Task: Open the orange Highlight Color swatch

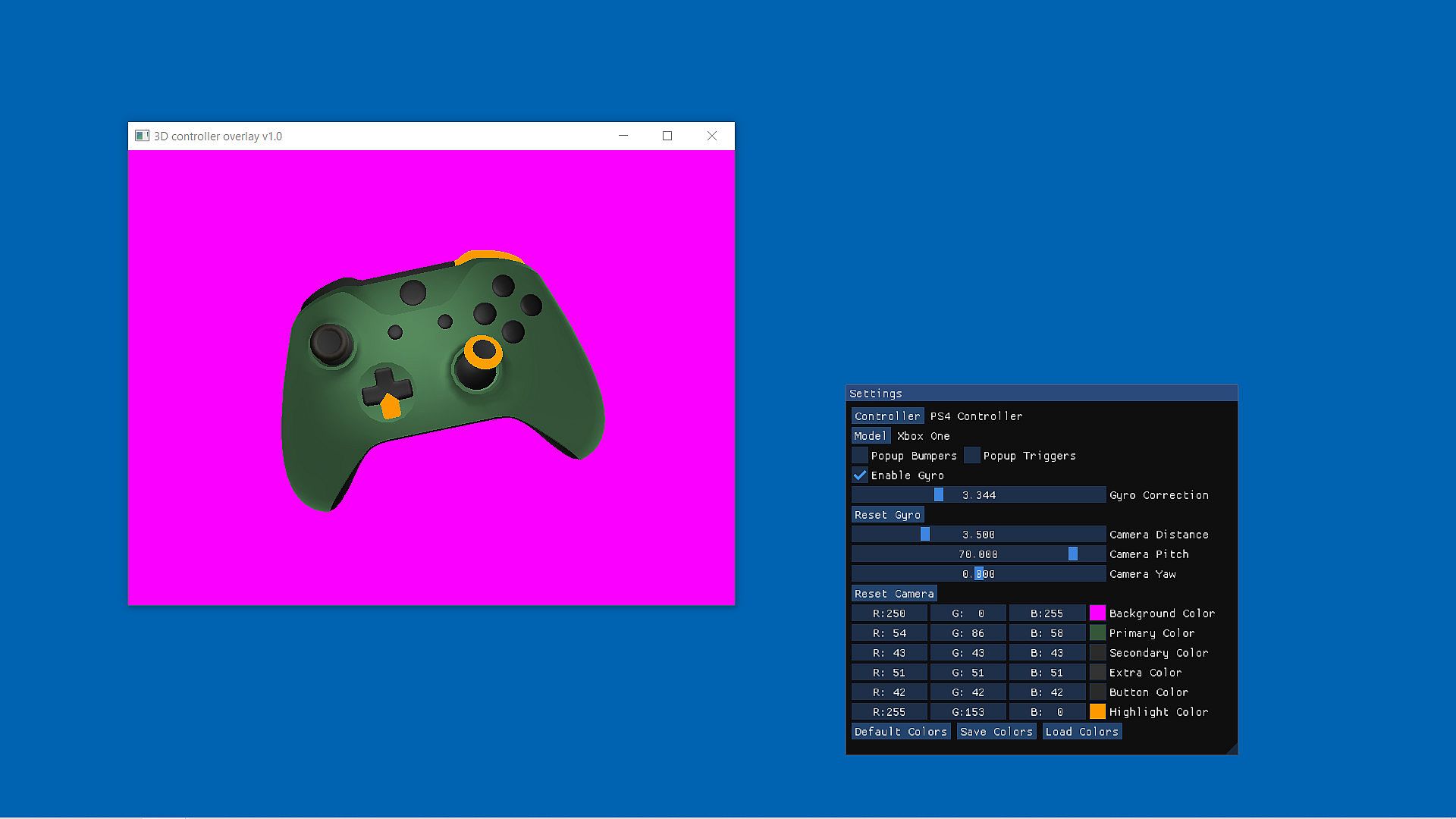Action: pos(1097,712)
